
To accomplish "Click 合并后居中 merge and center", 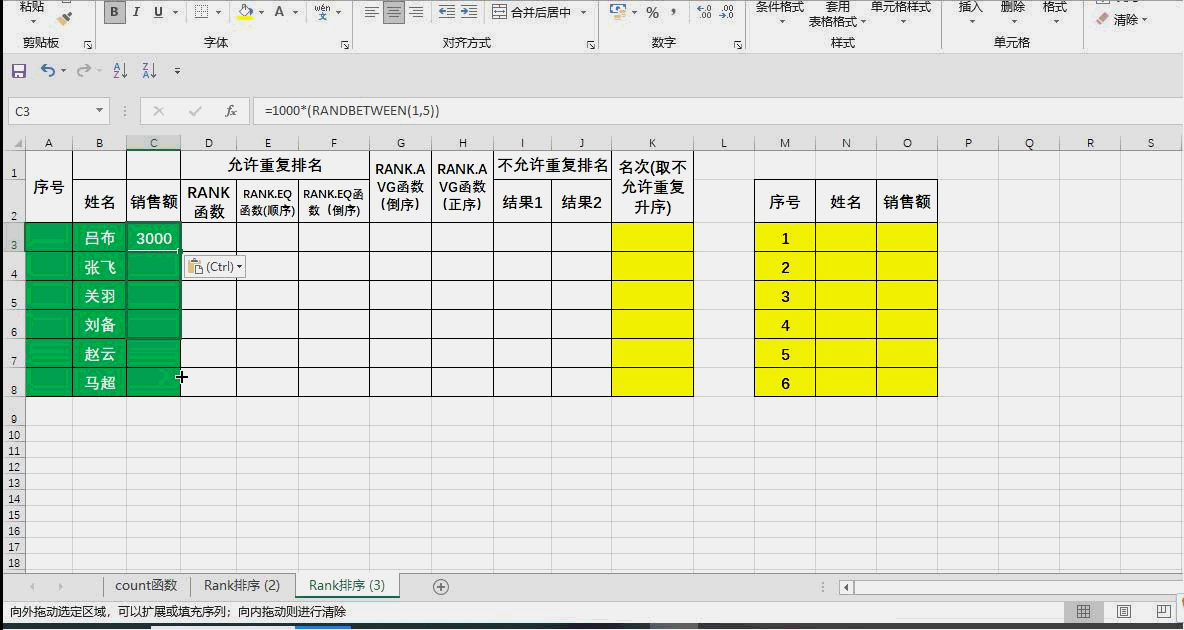I will tap(532, 11).
